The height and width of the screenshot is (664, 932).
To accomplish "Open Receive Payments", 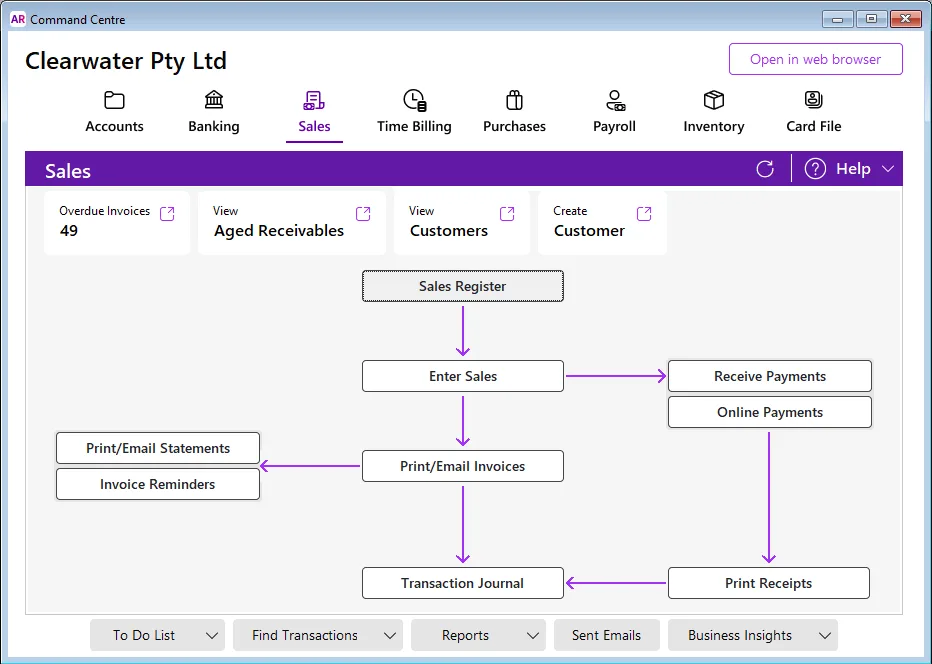I will (770, 376).
